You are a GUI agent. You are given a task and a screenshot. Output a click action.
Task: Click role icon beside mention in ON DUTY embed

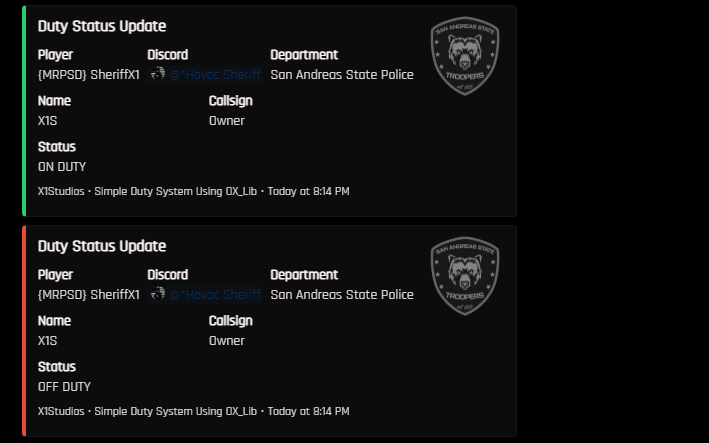click(x=157, y=74)
